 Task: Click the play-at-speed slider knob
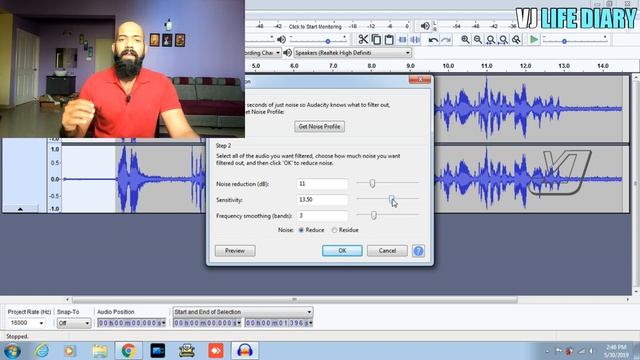click(x=564, y=41)
